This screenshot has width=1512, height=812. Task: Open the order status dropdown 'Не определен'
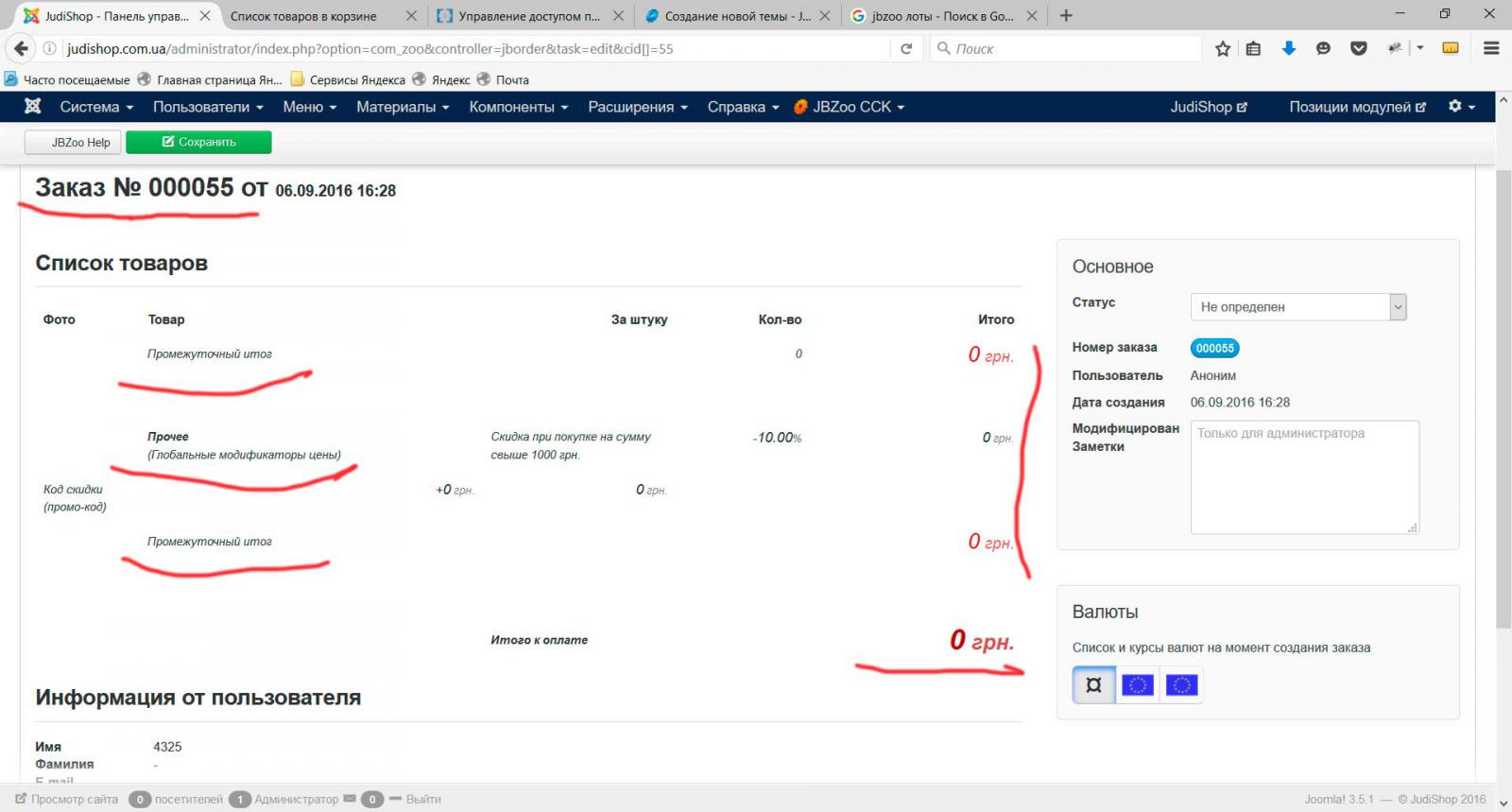(1297, 306)
